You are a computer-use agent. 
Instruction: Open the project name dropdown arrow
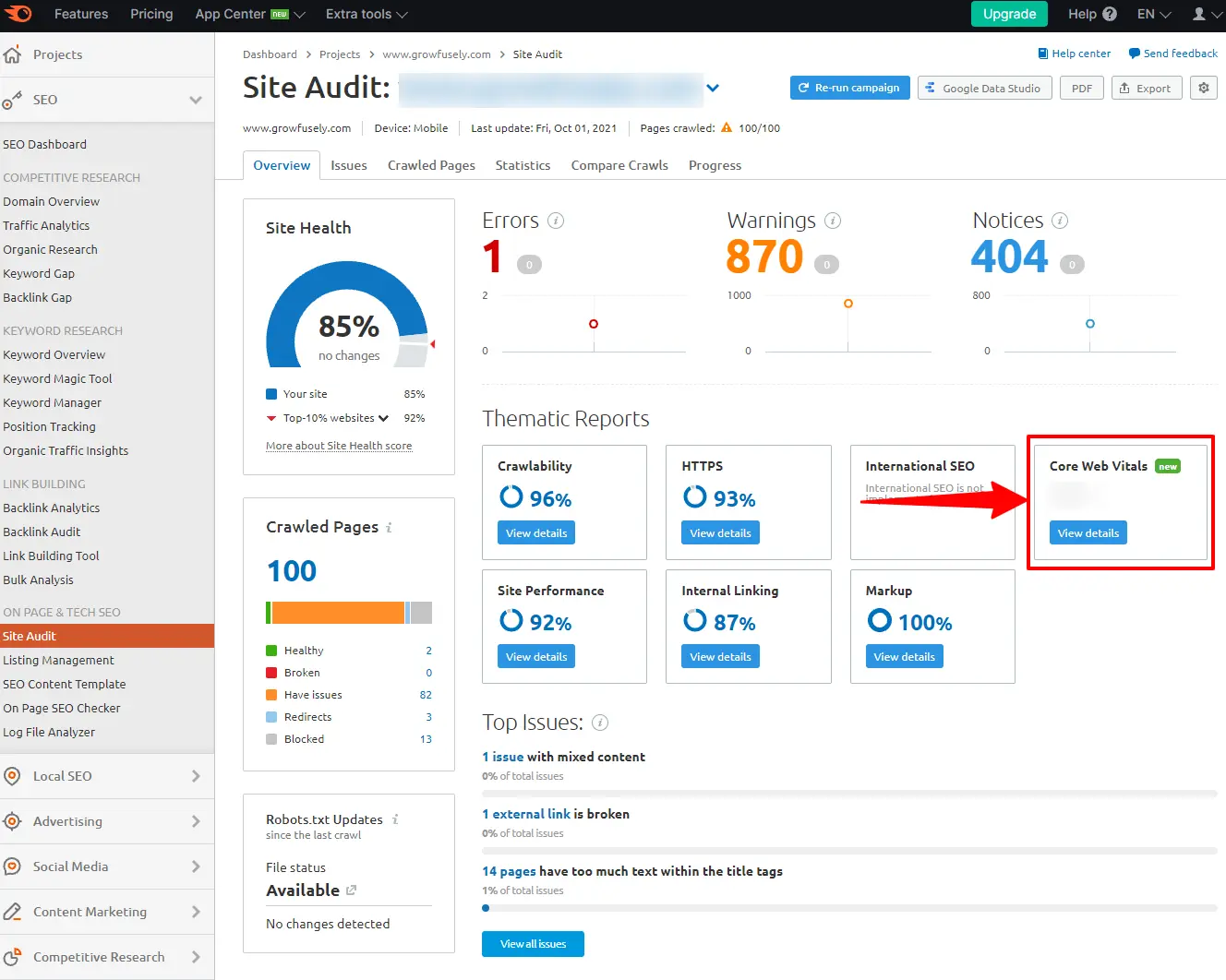pos(713,89)
